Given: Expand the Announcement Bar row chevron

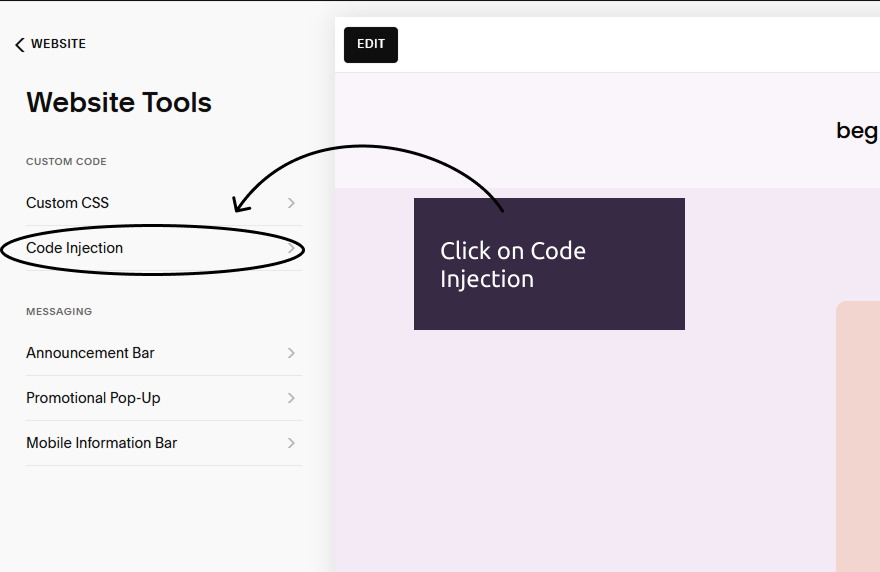Looking at the screenshot, I should [x=291, y=353].
